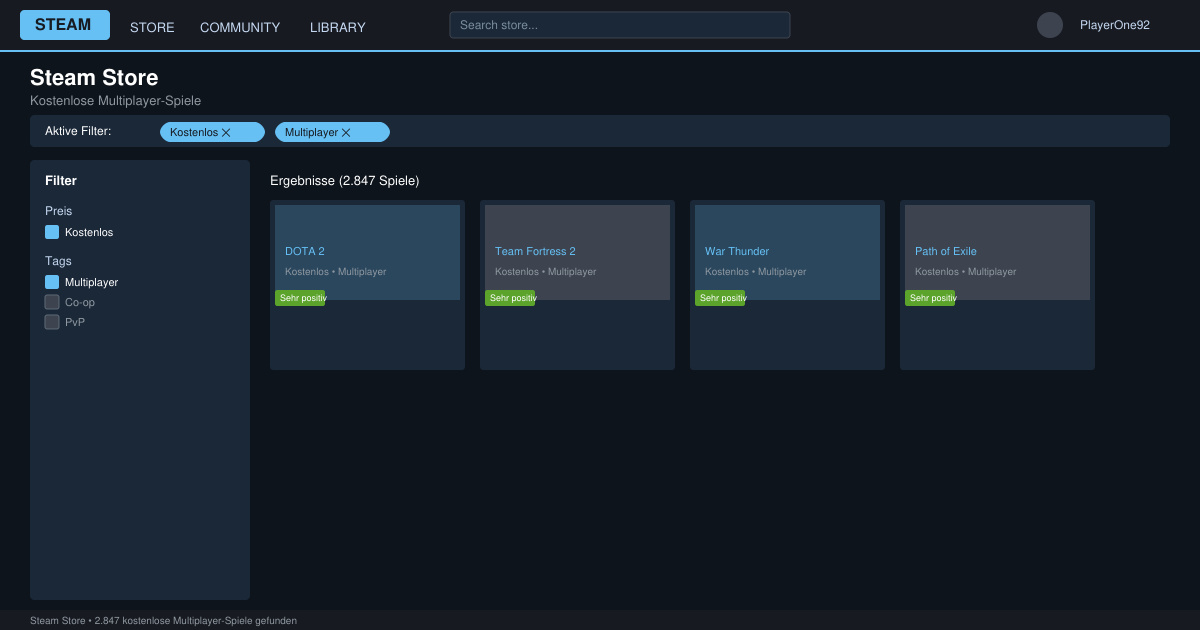Open the Path of Exile game title
Viewport: 1200px width, 630px height.
[946, 251]
